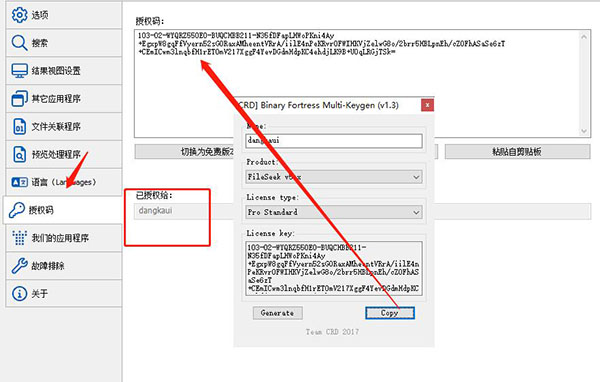Screen dimensions: 600x382
Task: Click the 文件关联程序 file icon
Action: coord(20,126)
